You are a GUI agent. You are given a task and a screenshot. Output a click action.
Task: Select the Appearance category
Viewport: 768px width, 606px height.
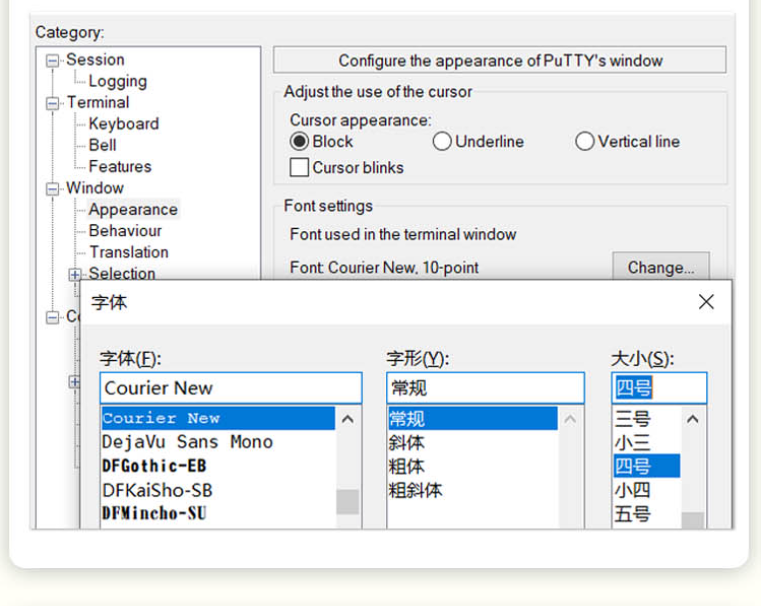pyautogui.click(x=133, y=210)
